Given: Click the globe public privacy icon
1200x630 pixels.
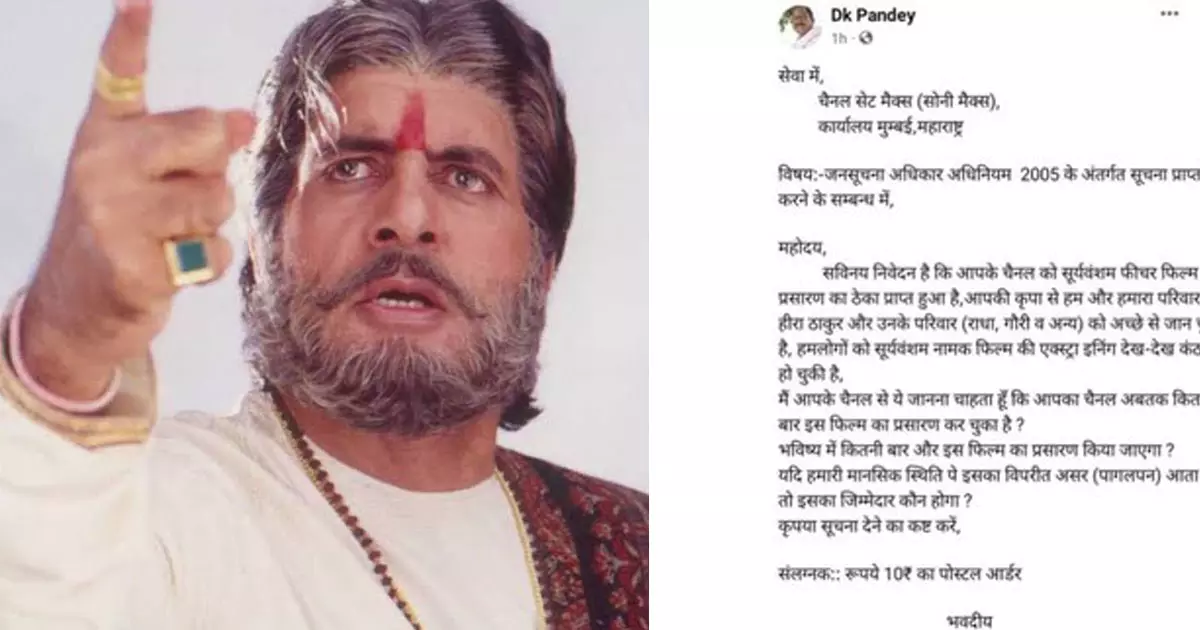Looking at the screenshot, I should pos(866,37).
